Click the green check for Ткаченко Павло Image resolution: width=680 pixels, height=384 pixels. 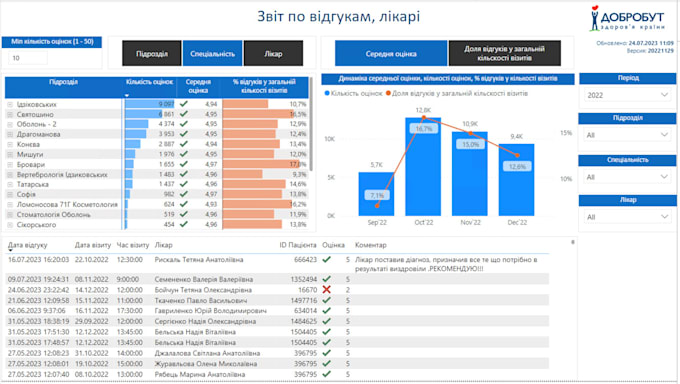pos(327,300)
